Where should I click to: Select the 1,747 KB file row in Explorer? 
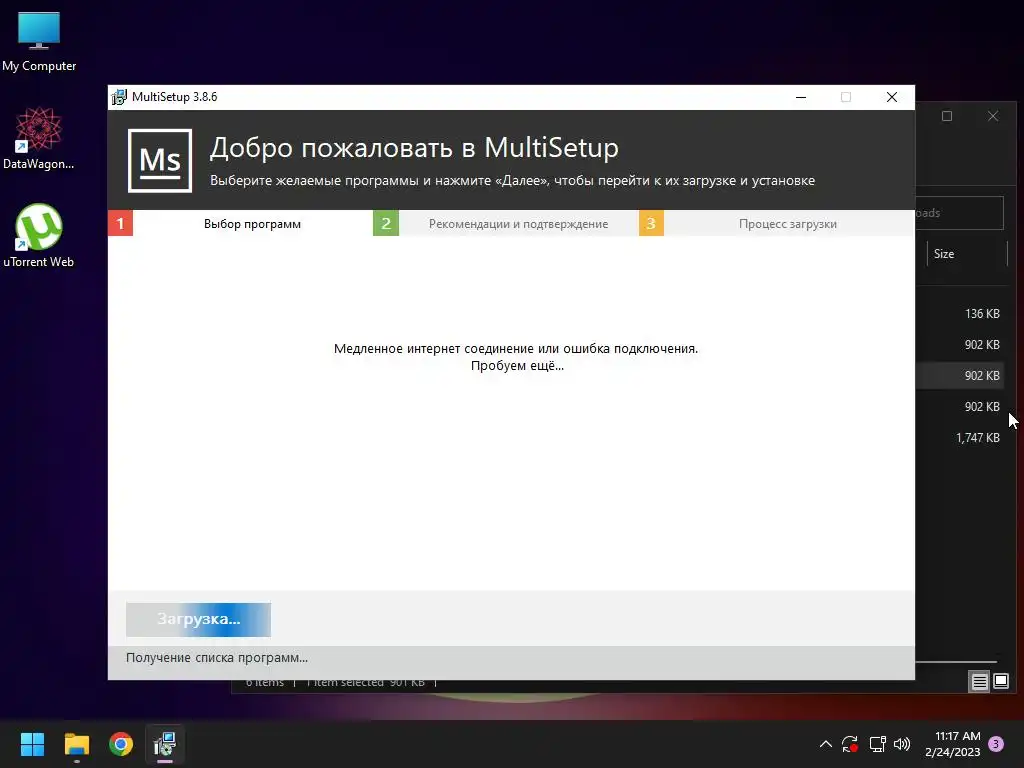coord(960,438)
